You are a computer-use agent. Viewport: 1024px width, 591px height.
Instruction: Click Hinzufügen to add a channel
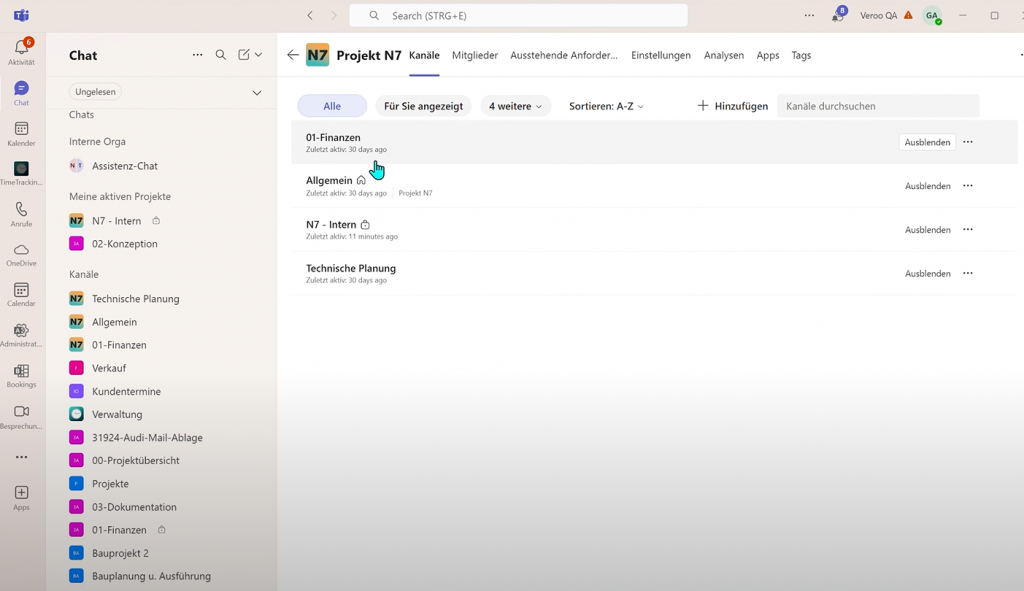(732, 106)
